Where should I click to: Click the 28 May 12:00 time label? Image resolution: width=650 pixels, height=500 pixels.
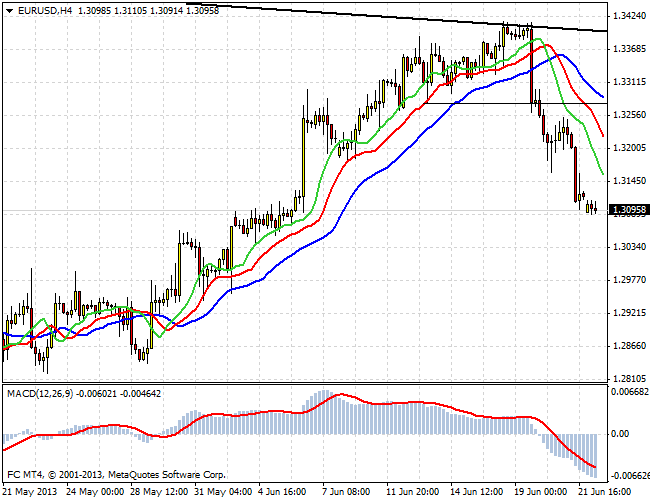click(159, 492)
